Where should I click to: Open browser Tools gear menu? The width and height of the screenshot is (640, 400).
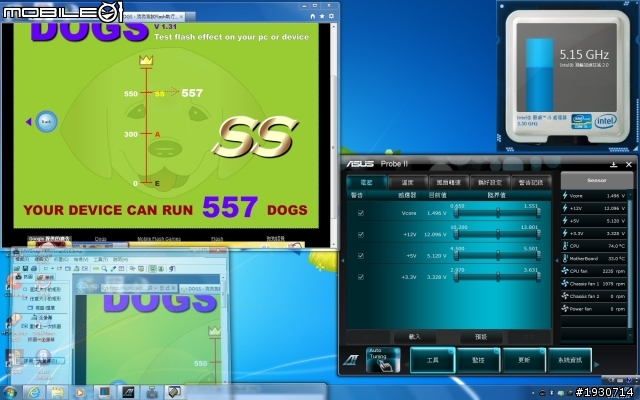coord(331,16)
